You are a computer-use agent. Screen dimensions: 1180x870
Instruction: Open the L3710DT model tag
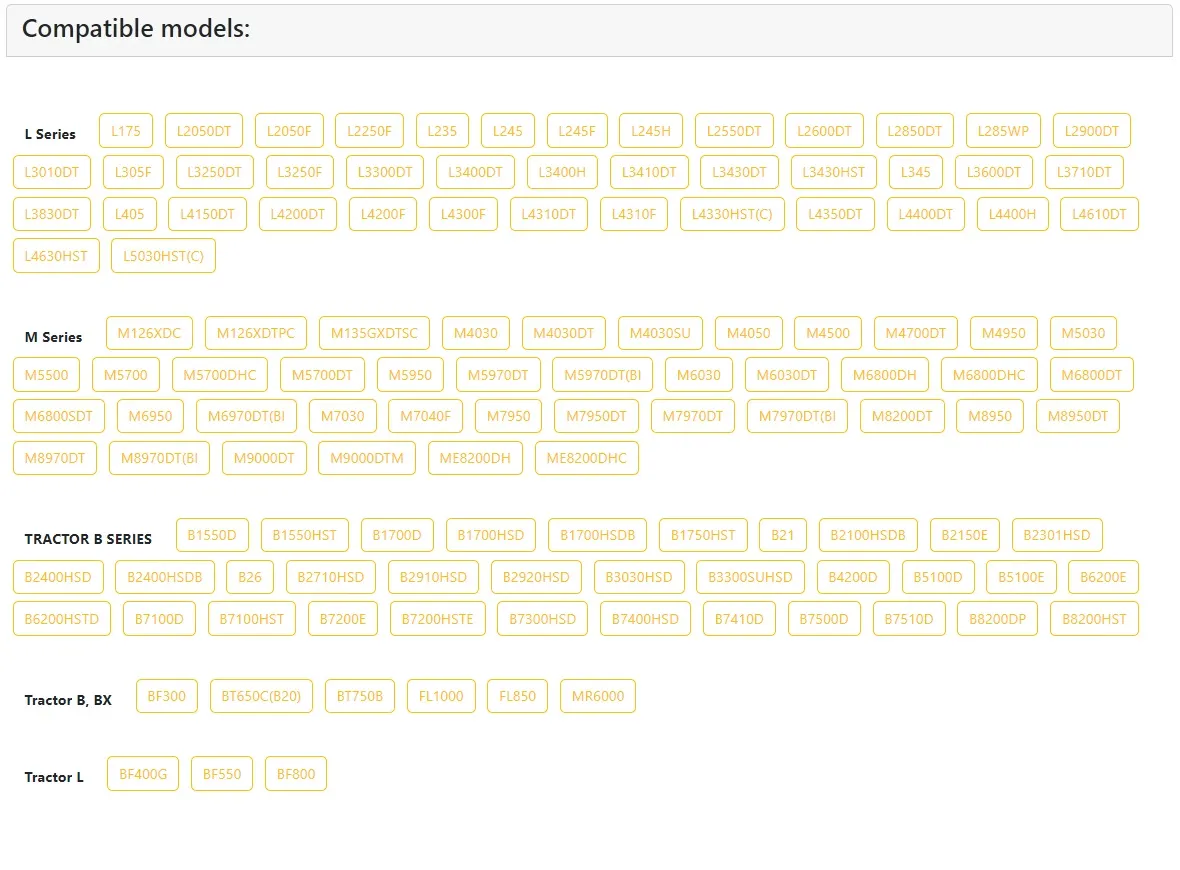click(1084, 172)
